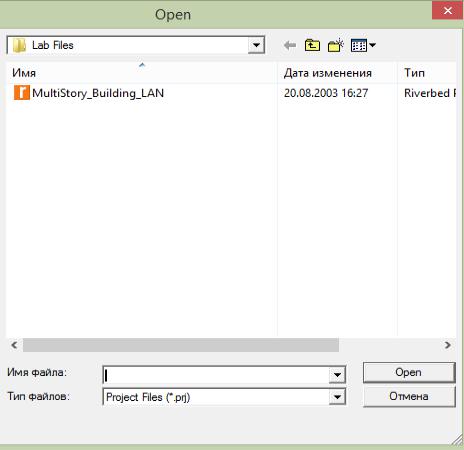Focus the Имя файла input field
Screen dimensions: 464x450
click(216, 375)
